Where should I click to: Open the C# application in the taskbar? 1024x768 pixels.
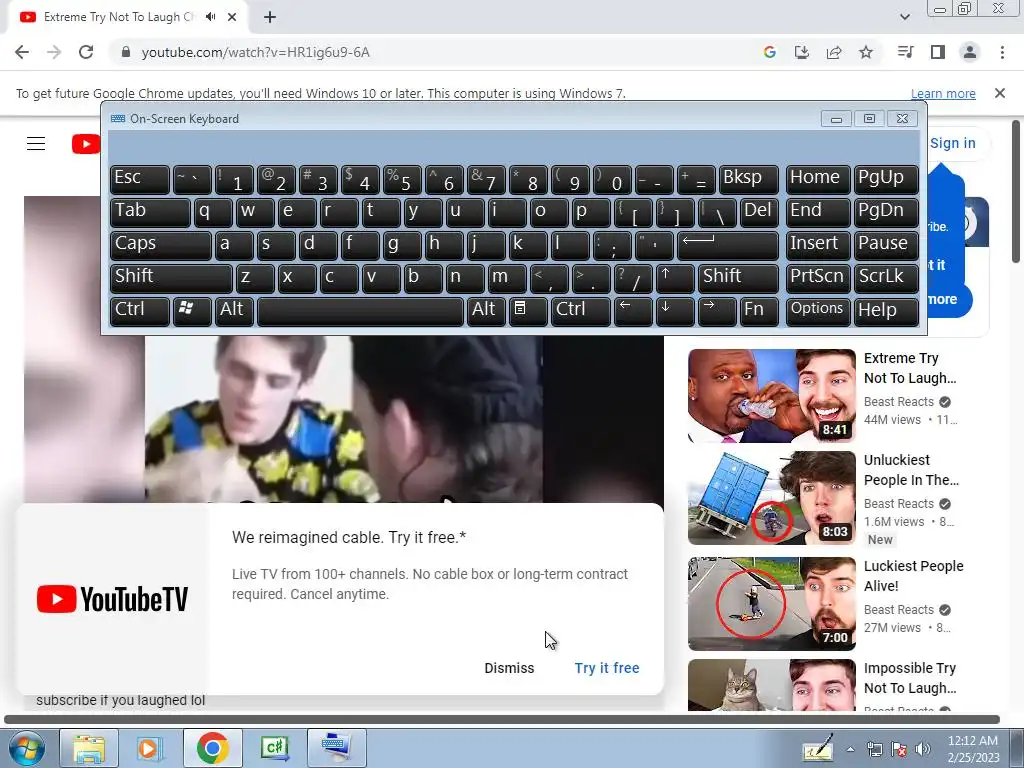(274, 748)
